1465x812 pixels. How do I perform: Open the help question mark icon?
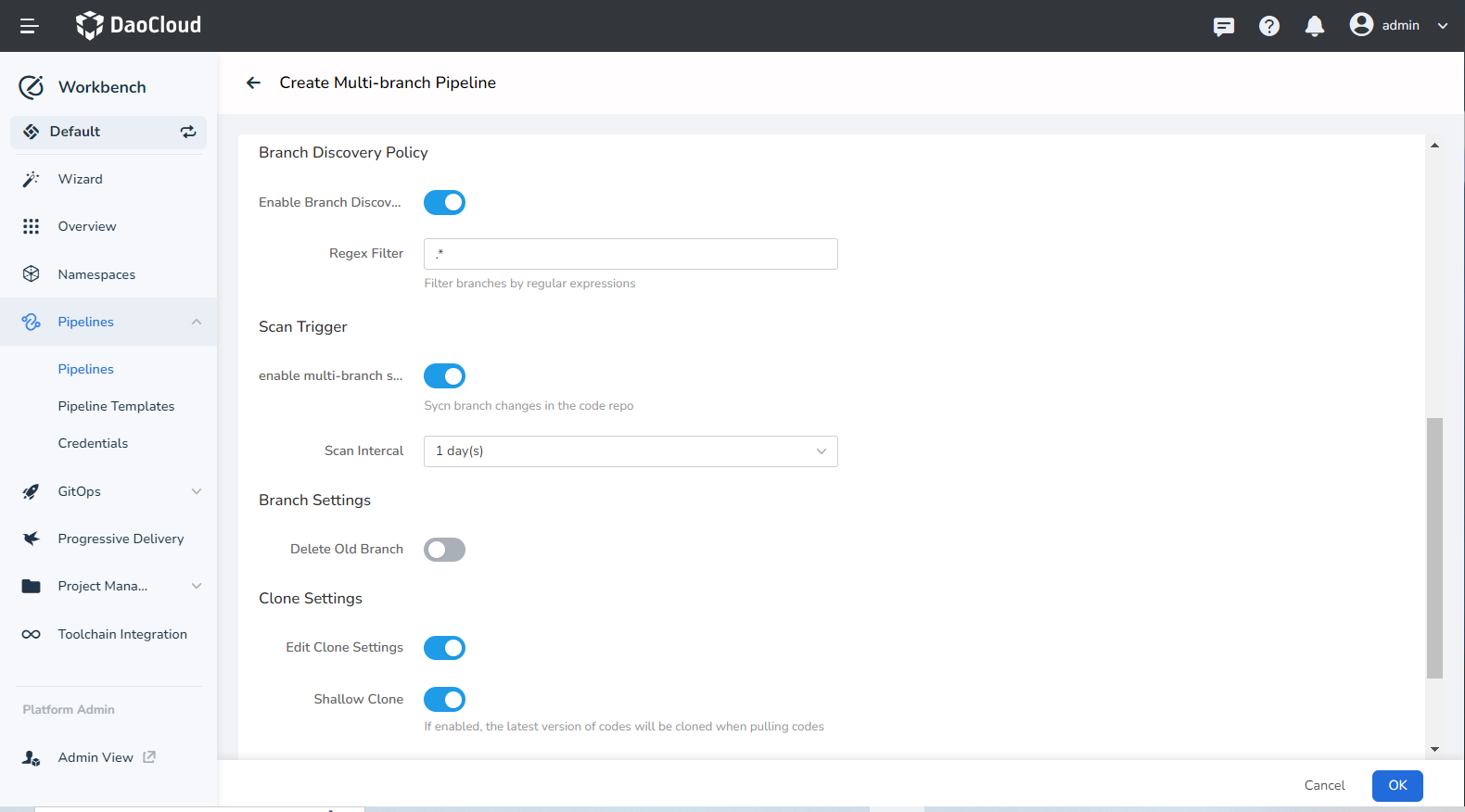click(1268, 26)
